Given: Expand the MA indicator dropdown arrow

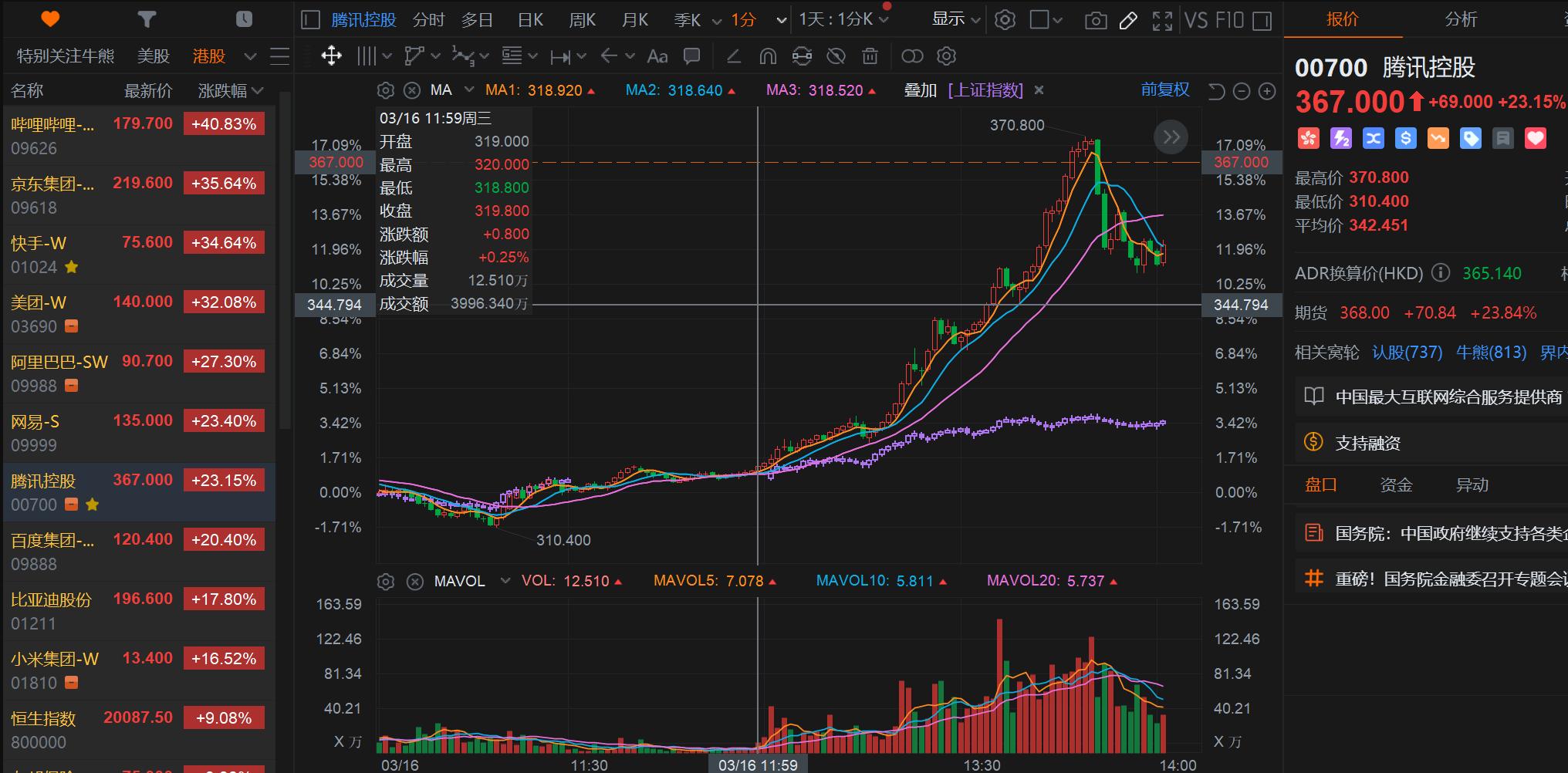Looking at the screenshot, I should tap(469, 89).
